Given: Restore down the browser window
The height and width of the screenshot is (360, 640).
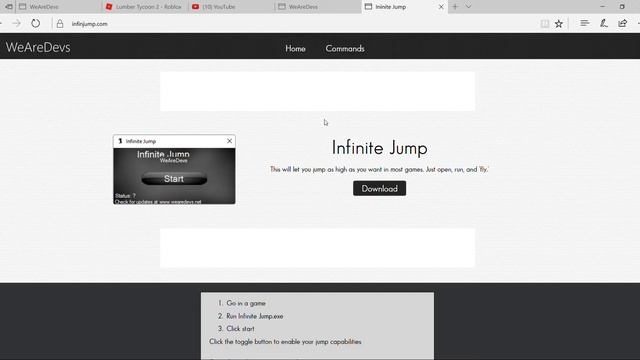Looking at the screenshot, I should coord(622,7).
